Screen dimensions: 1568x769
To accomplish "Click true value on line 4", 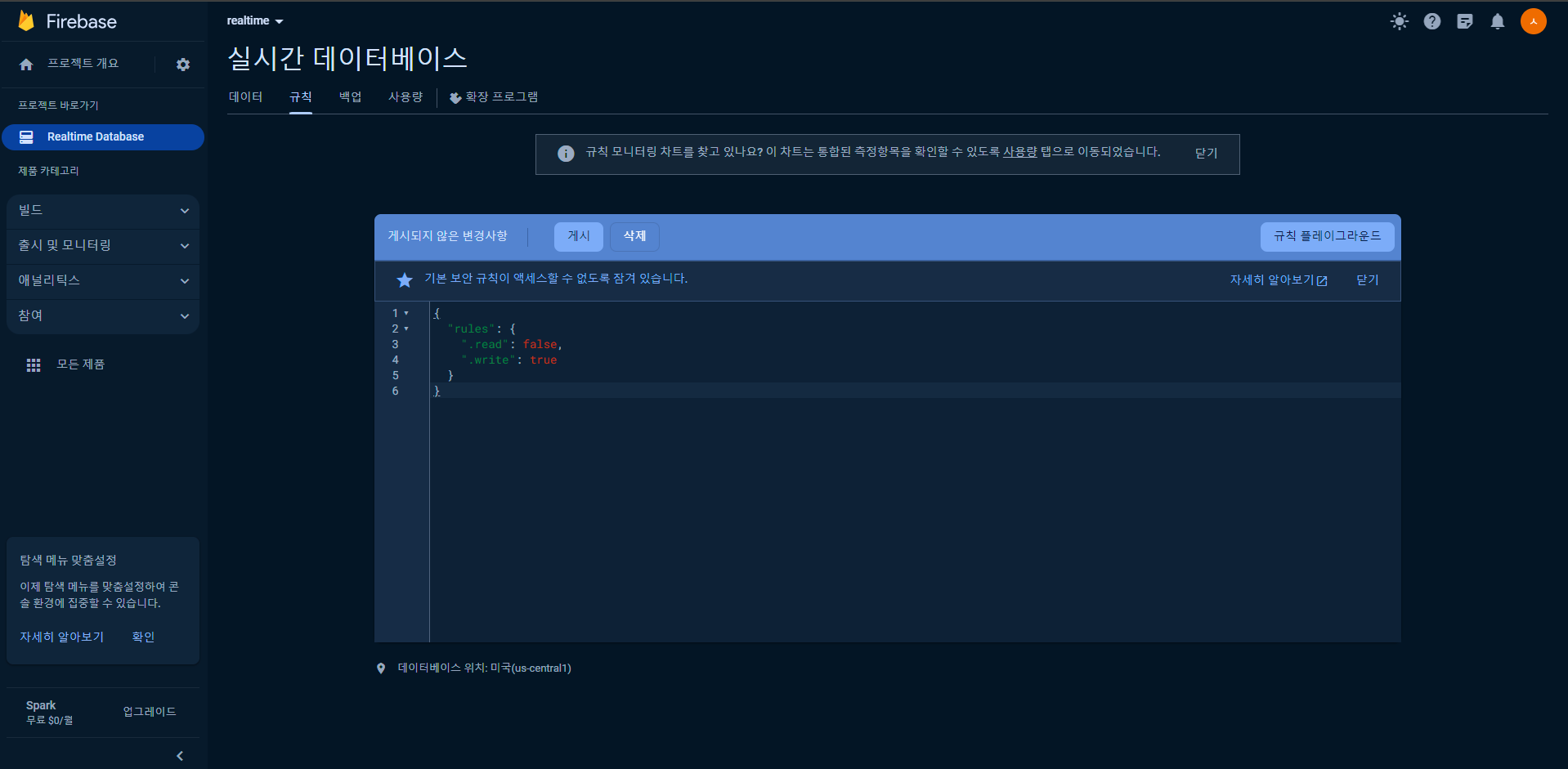I will (x=544, y=360).
